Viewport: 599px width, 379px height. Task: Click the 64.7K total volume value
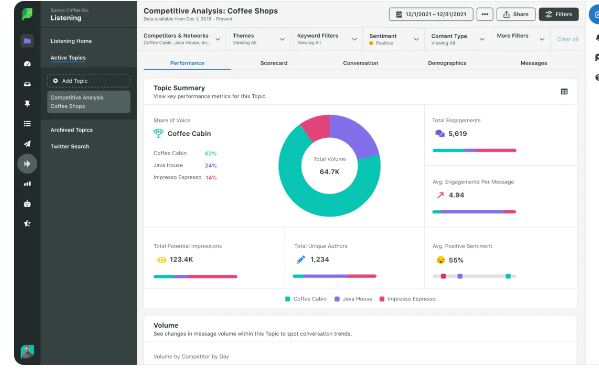[x=329, y=172]
